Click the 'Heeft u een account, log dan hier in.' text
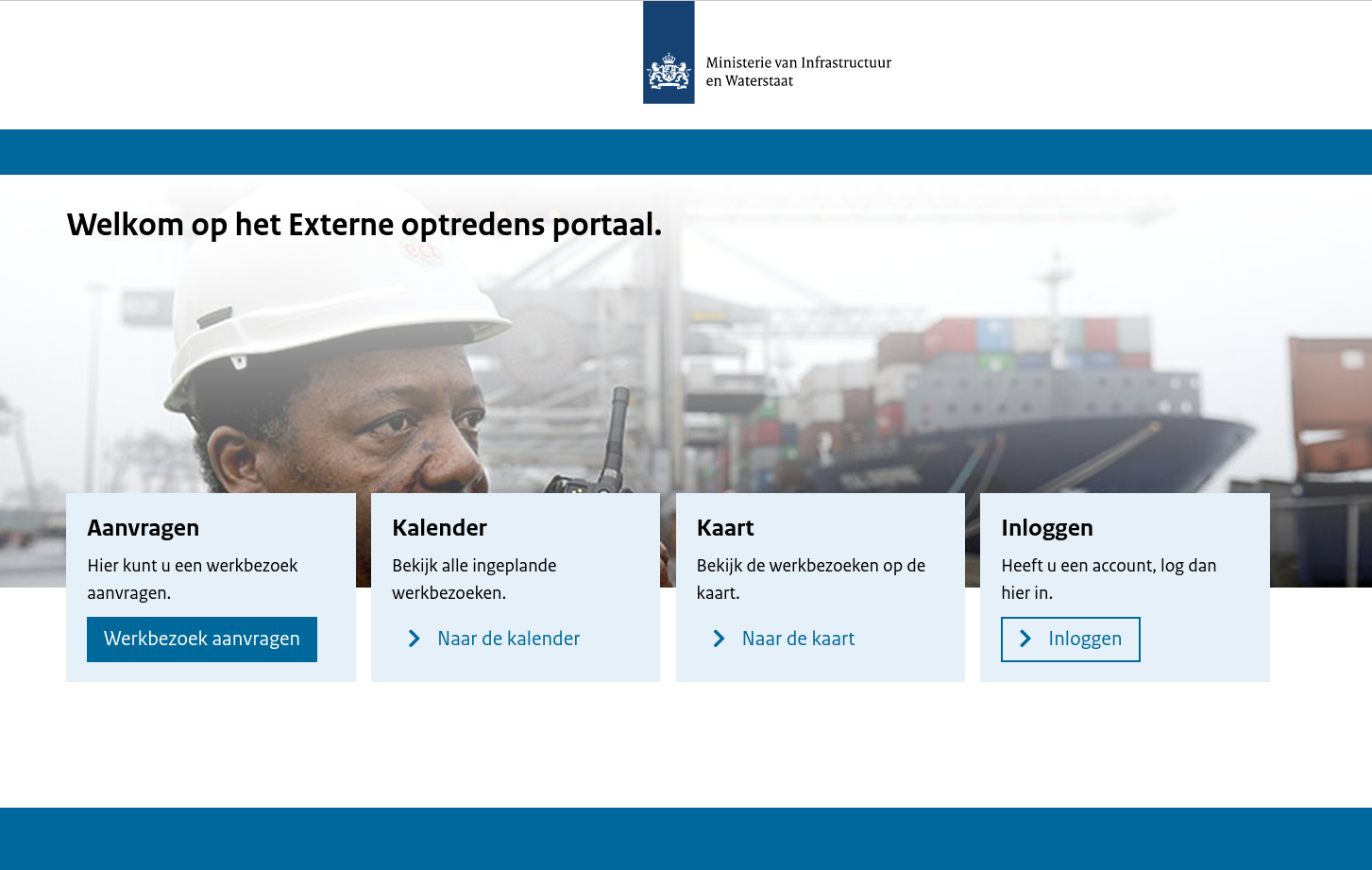This screenshot has width=1372, height=870. [x=1109, y=579]
